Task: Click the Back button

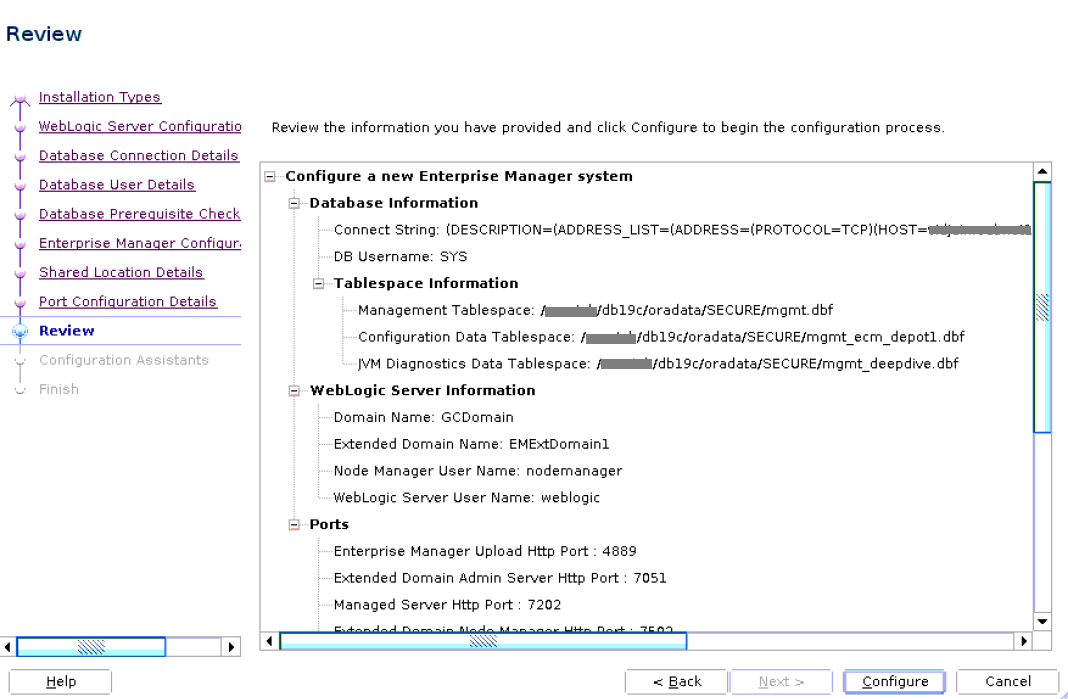Action: (x=676, y=681)
